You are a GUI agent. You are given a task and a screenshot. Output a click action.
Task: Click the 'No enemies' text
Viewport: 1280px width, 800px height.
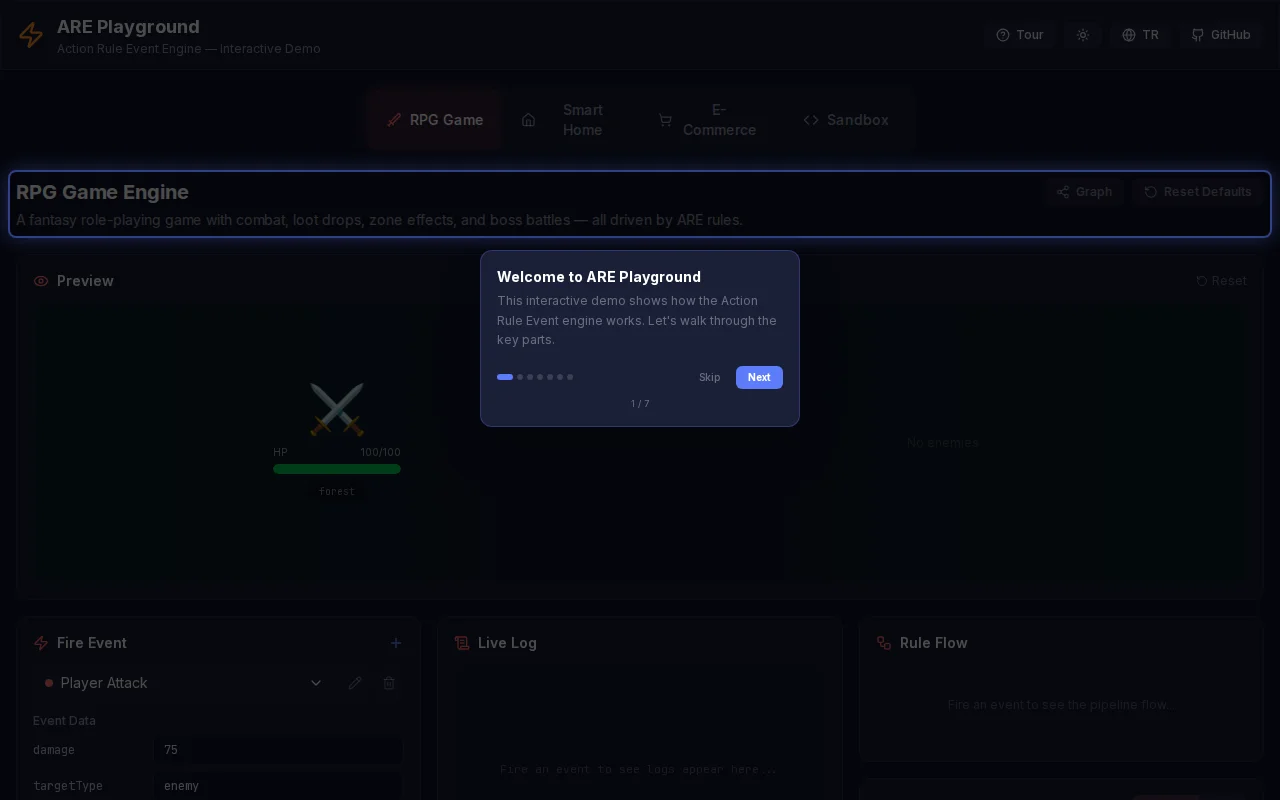click(x=943, y=442)
